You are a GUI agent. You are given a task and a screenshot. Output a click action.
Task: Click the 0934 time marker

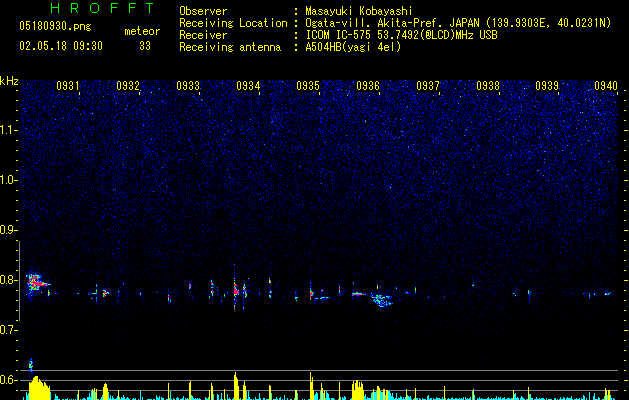248,86
